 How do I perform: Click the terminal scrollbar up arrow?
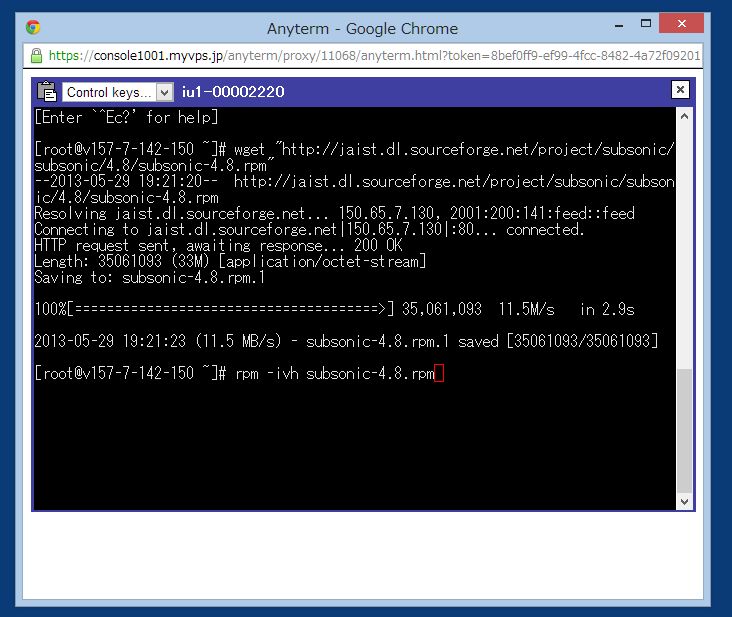click(x=684, y=117)
